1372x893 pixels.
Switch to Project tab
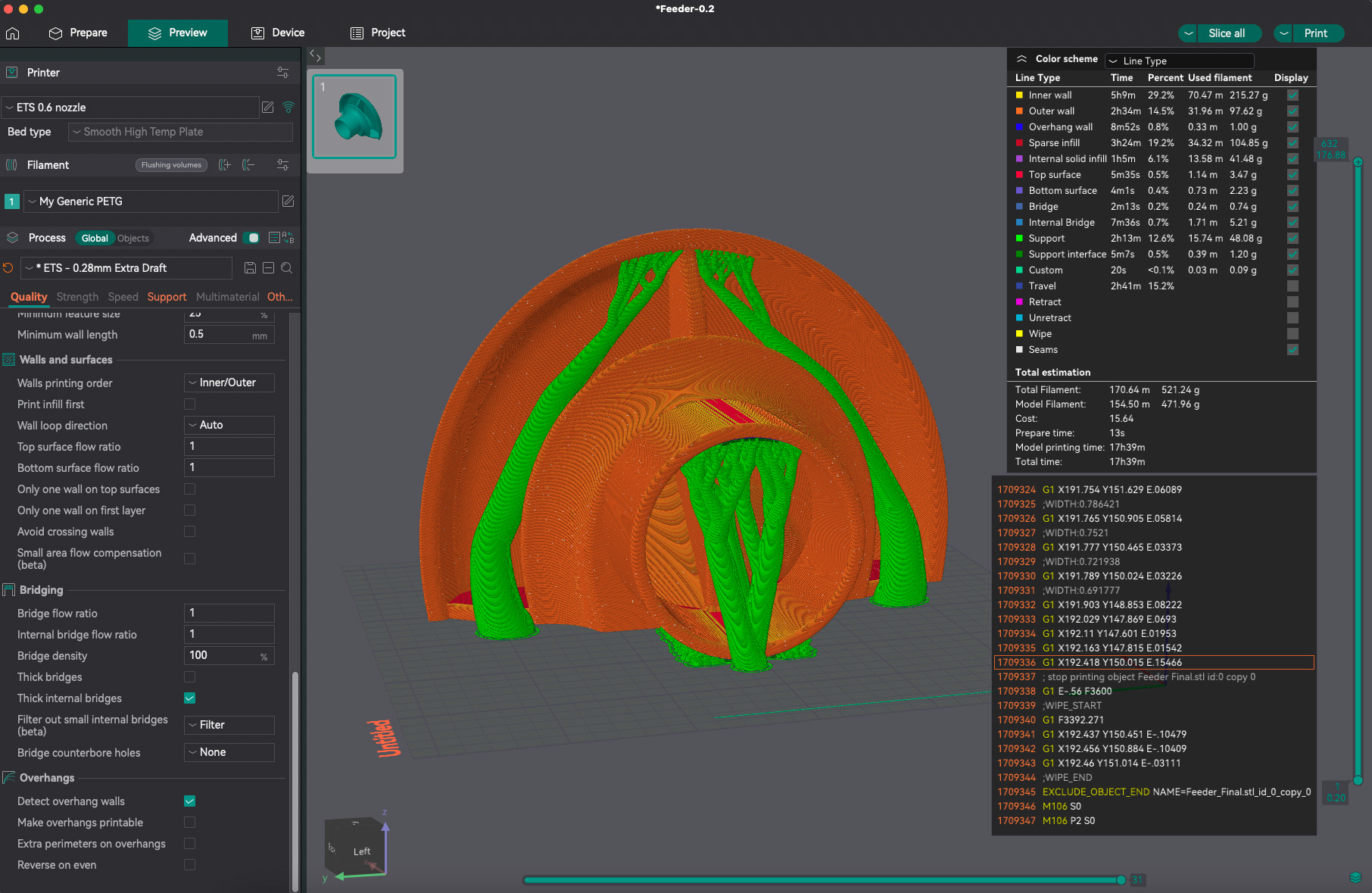tap(378, 33)
